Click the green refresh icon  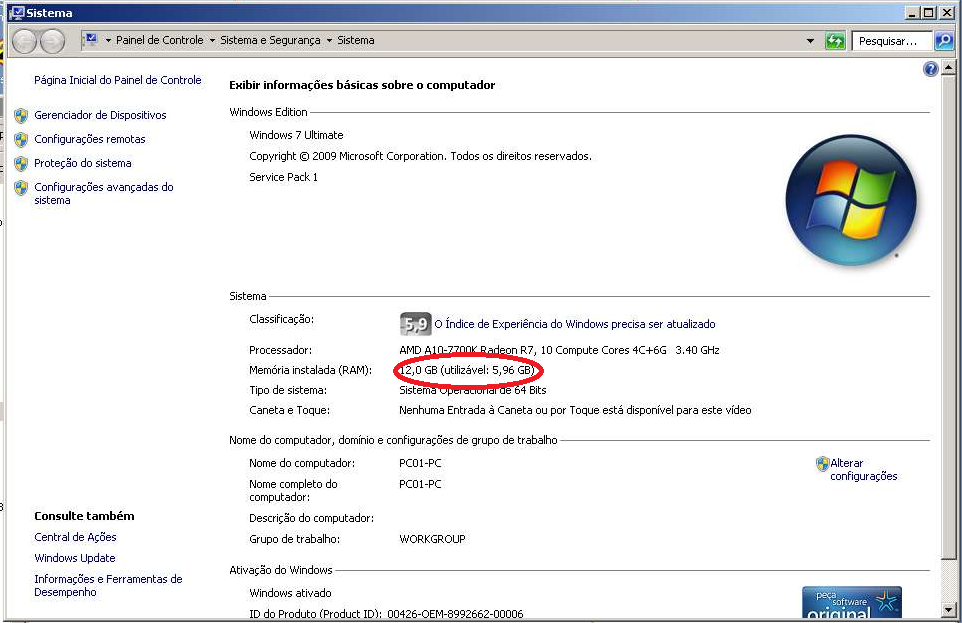[835, 41]
